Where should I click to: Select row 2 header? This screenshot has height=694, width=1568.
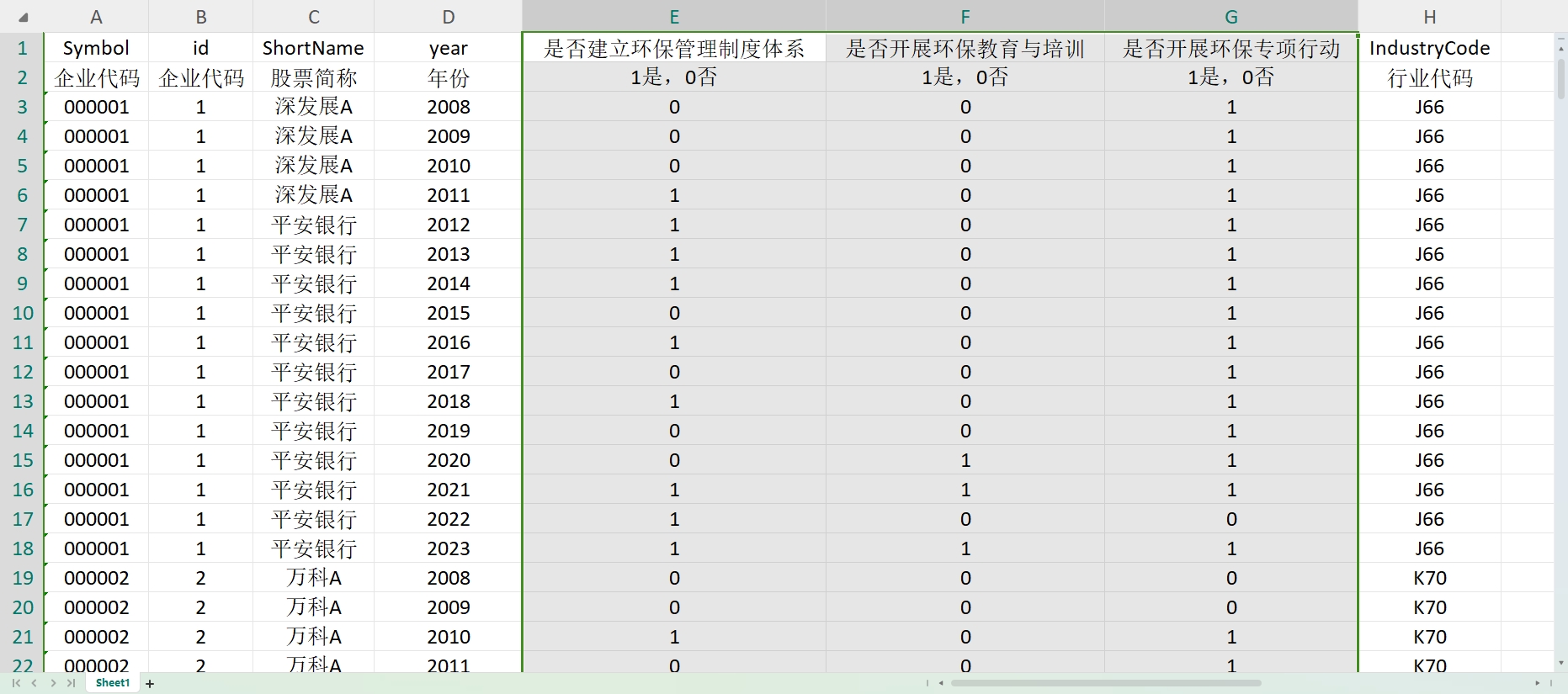pyautogui.click(x=22, y=77)
